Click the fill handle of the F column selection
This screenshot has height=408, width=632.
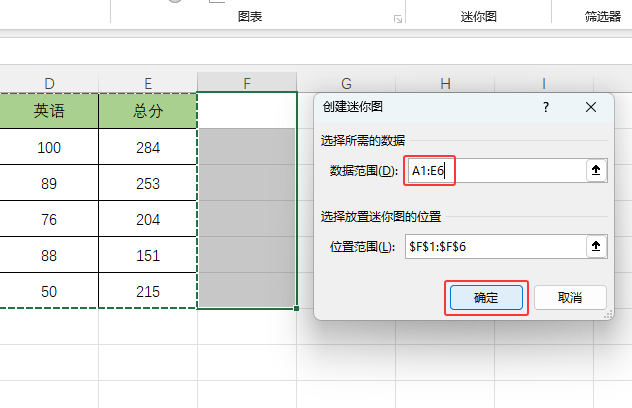point(297,308)
